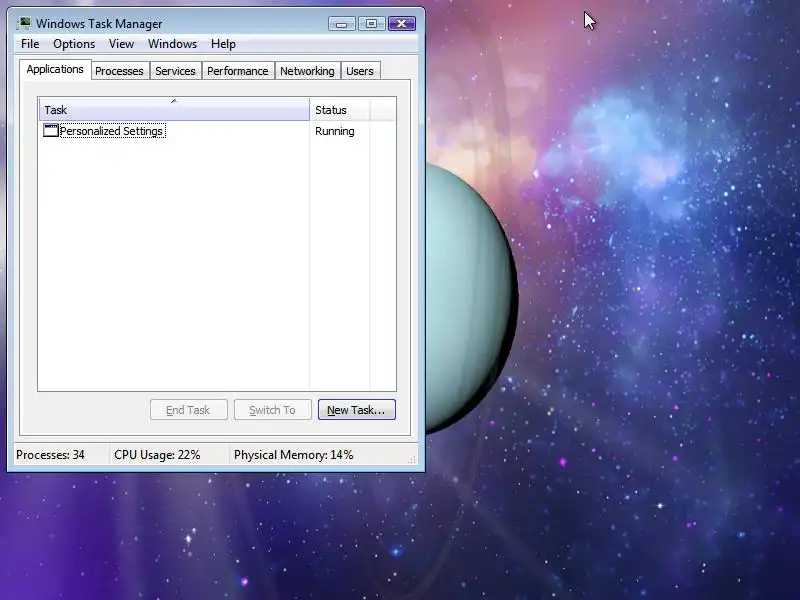
Task: Click the Switch To button
Action: (272, 410)
